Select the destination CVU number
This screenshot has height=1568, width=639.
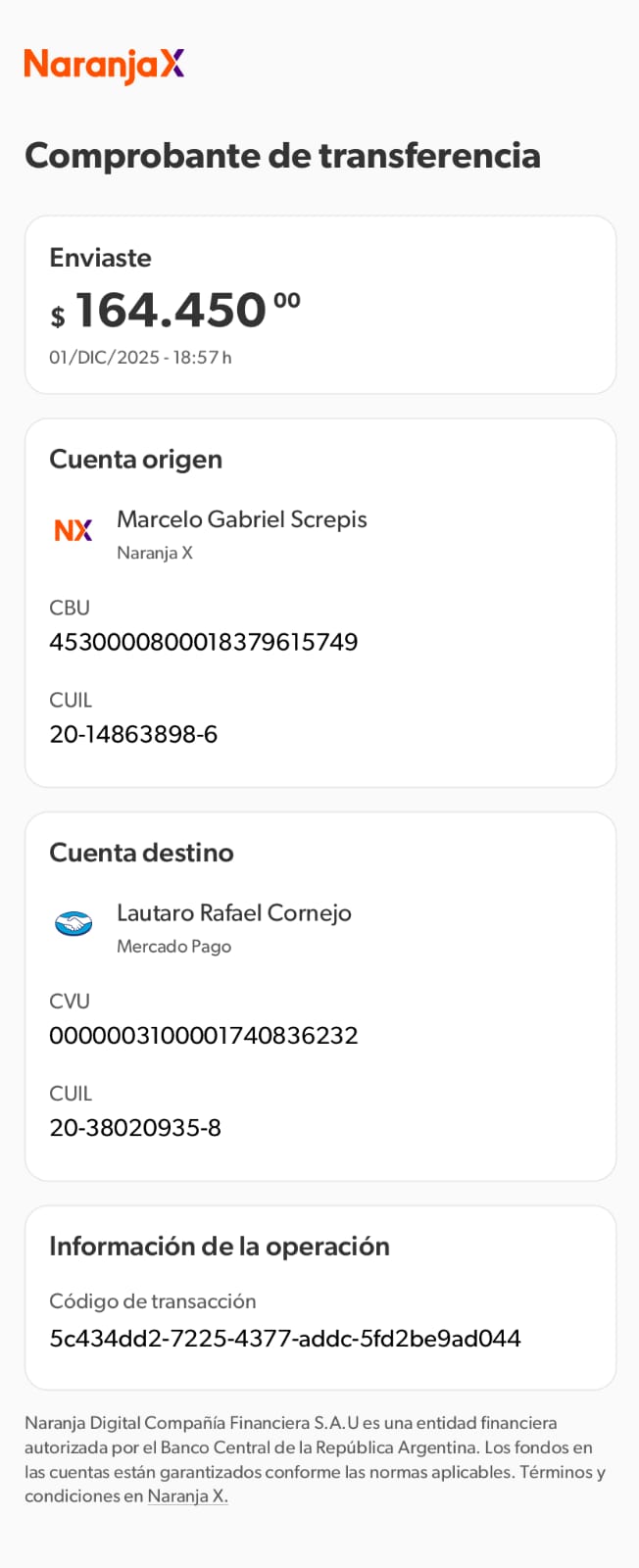204,1035
